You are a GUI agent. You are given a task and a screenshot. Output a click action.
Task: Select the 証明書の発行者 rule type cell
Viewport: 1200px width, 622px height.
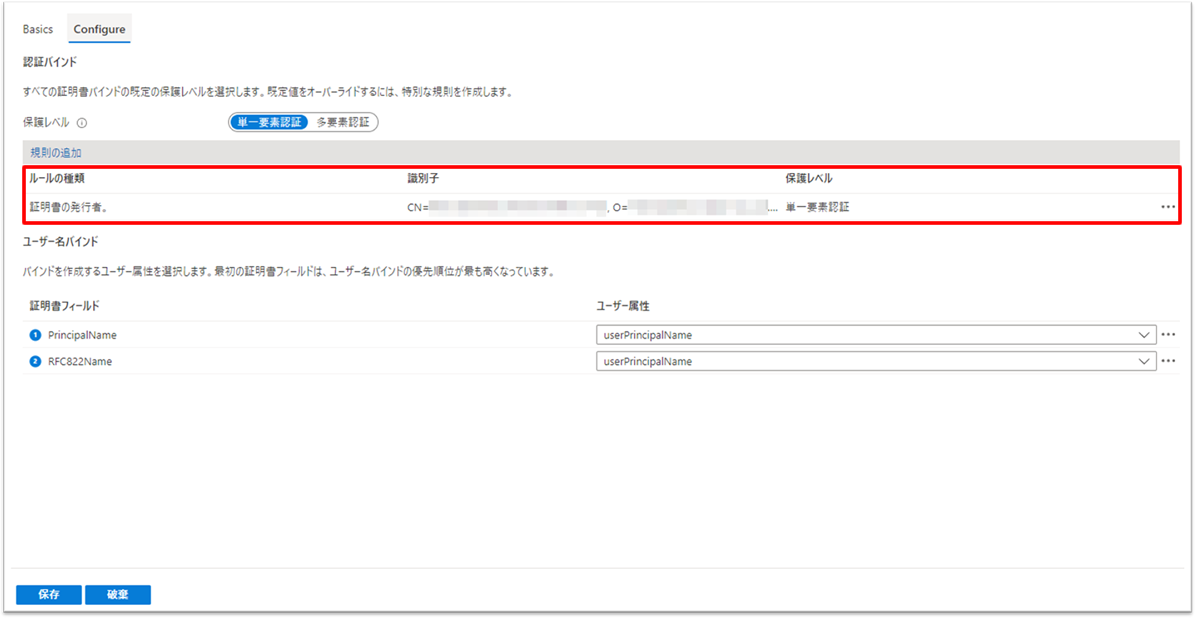69,207
